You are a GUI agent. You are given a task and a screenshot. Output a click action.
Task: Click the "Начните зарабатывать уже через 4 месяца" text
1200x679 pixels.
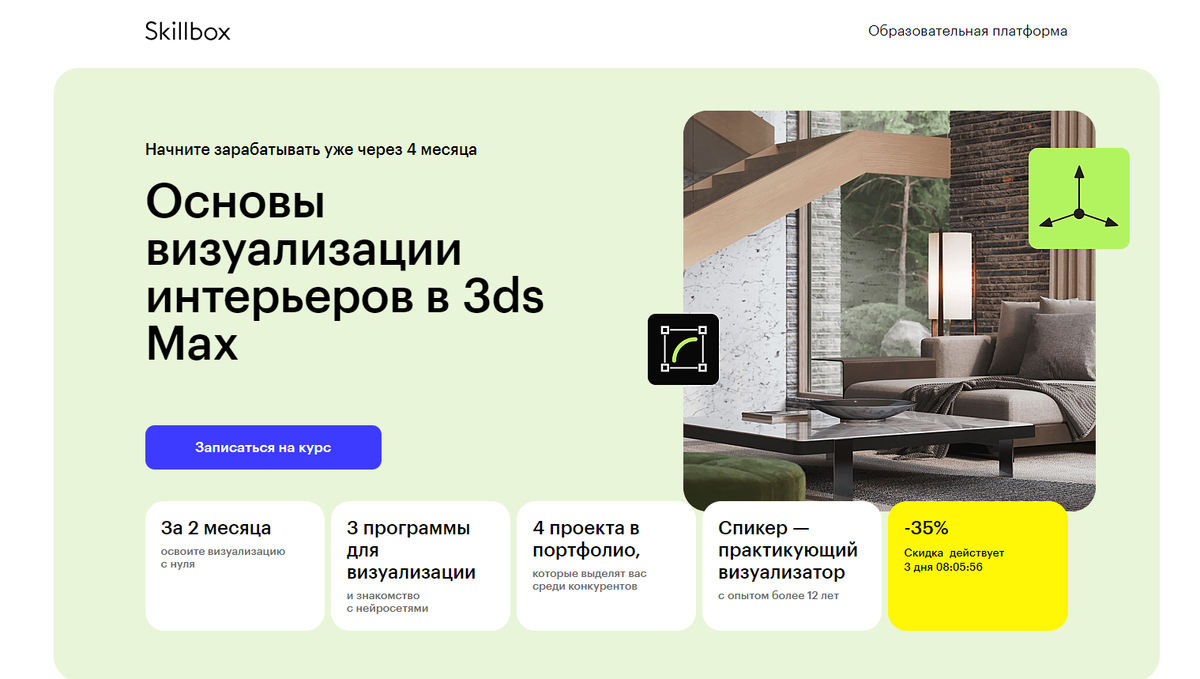(311, 150)
